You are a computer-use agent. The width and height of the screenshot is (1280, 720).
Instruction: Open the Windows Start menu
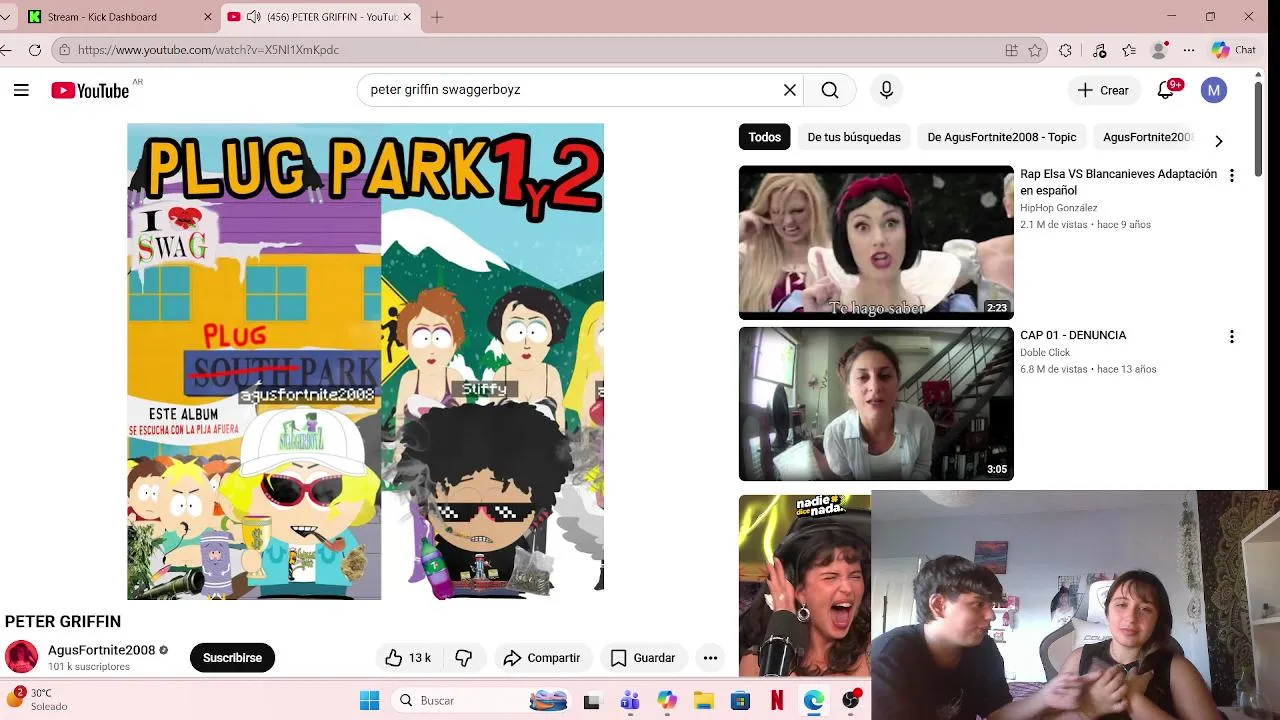click(369, 700)
